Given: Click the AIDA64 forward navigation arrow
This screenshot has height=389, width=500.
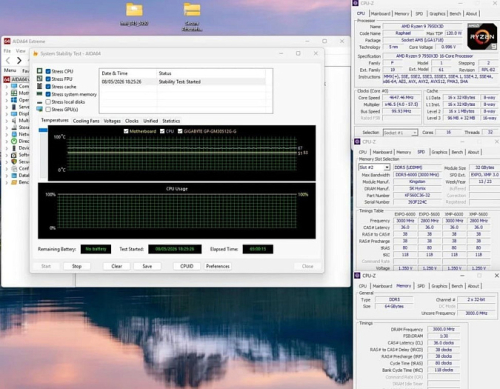Looking at the screenshot, I should (19, 60).
